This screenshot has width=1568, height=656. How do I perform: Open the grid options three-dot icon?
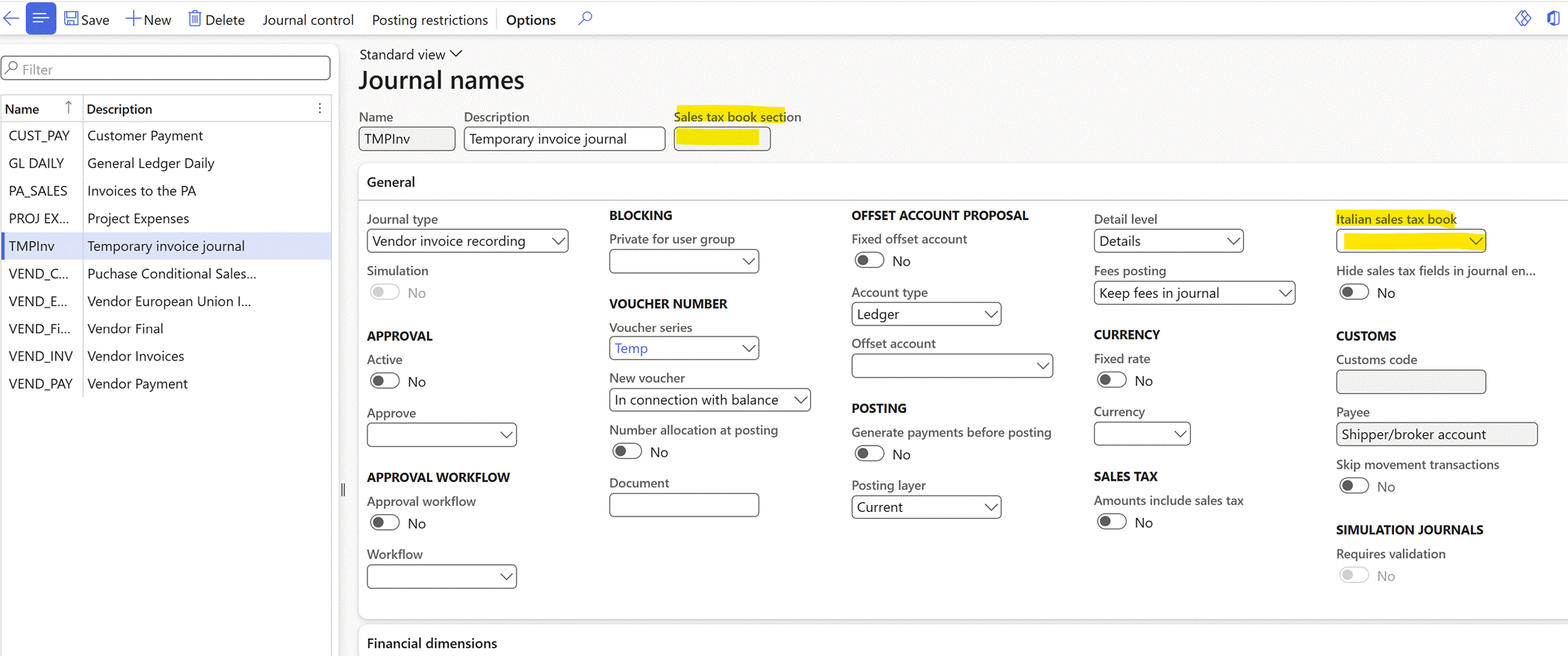(320, 109)
